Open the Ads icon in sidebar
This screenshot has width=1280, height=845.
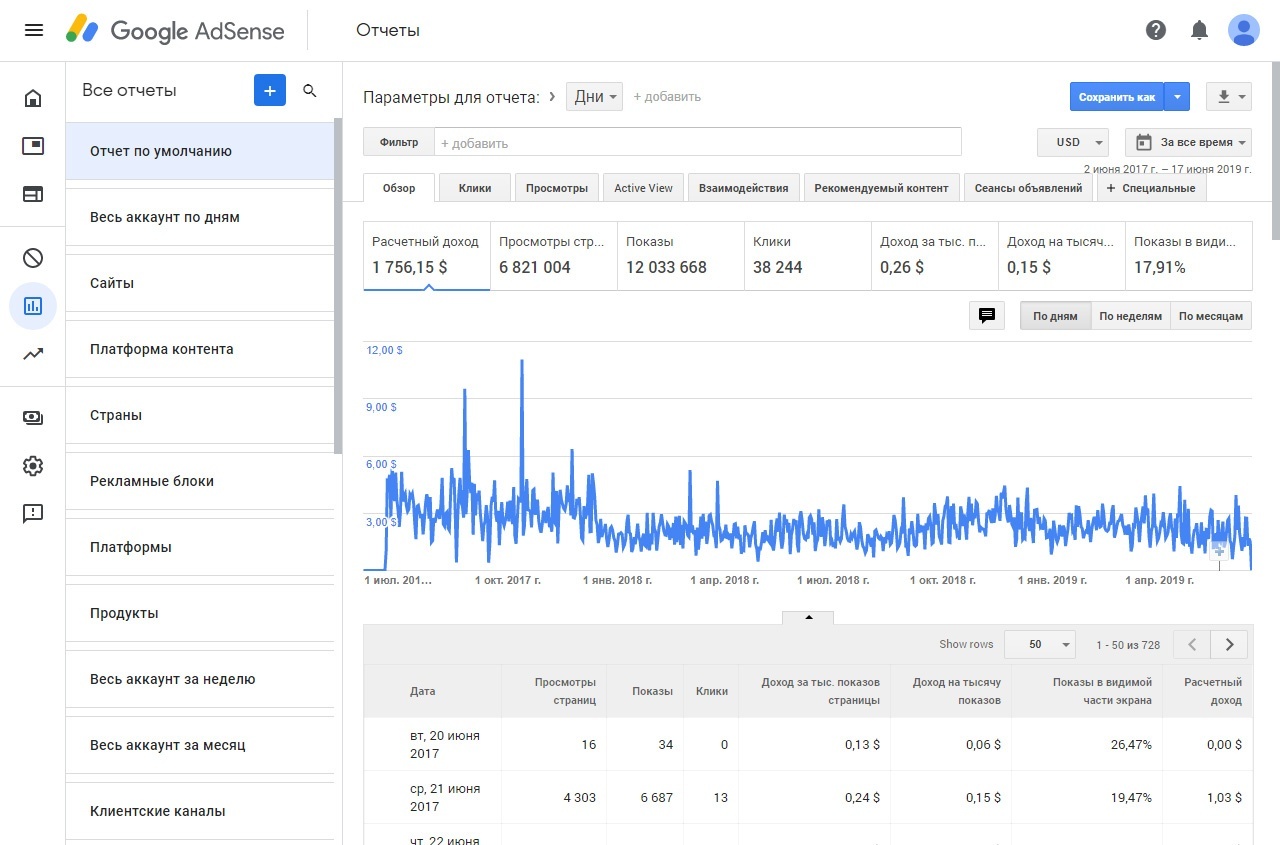pos(33,146)
